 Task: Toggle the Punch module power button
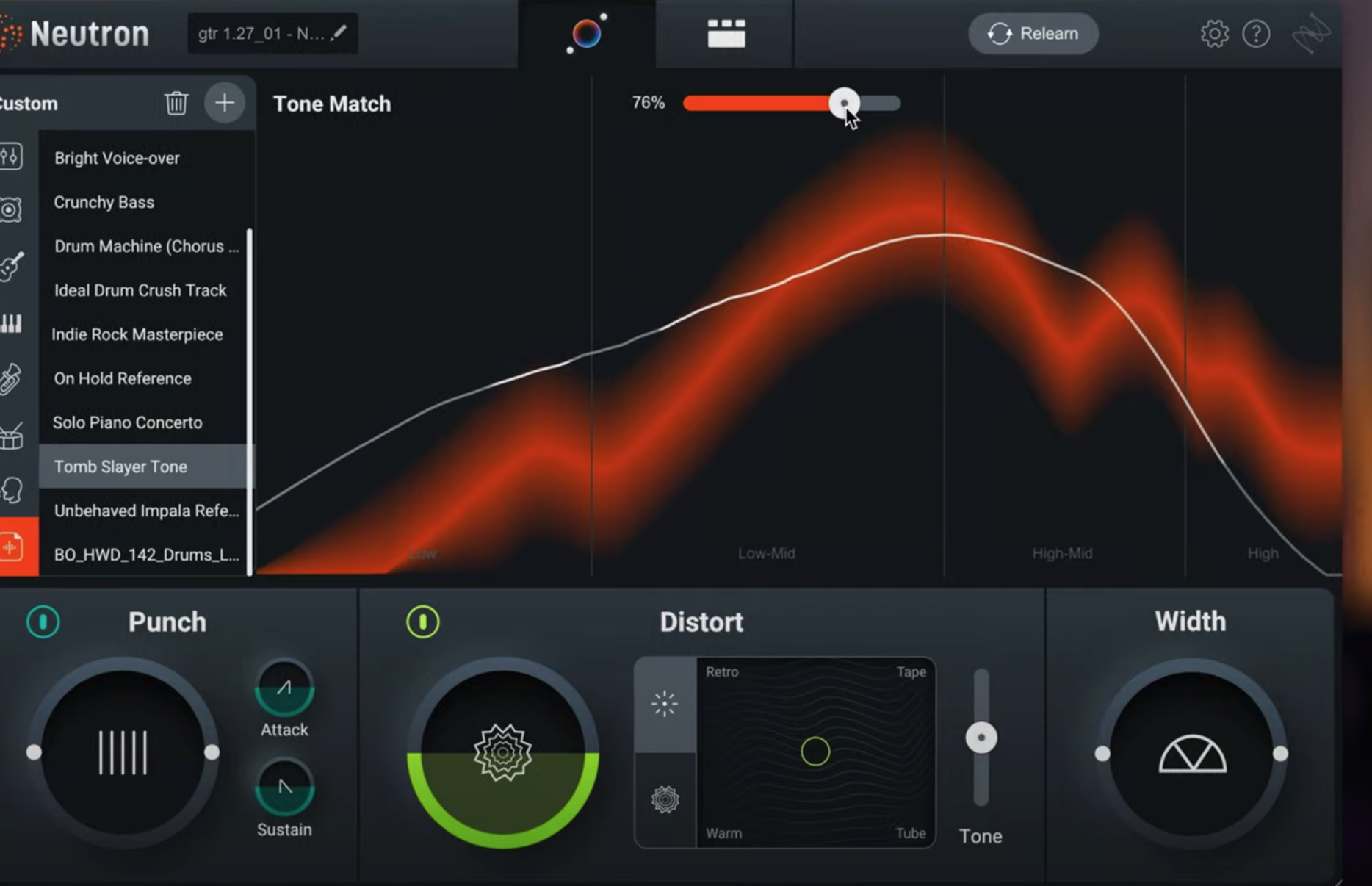pyautogui.click(x=43, y=622)
